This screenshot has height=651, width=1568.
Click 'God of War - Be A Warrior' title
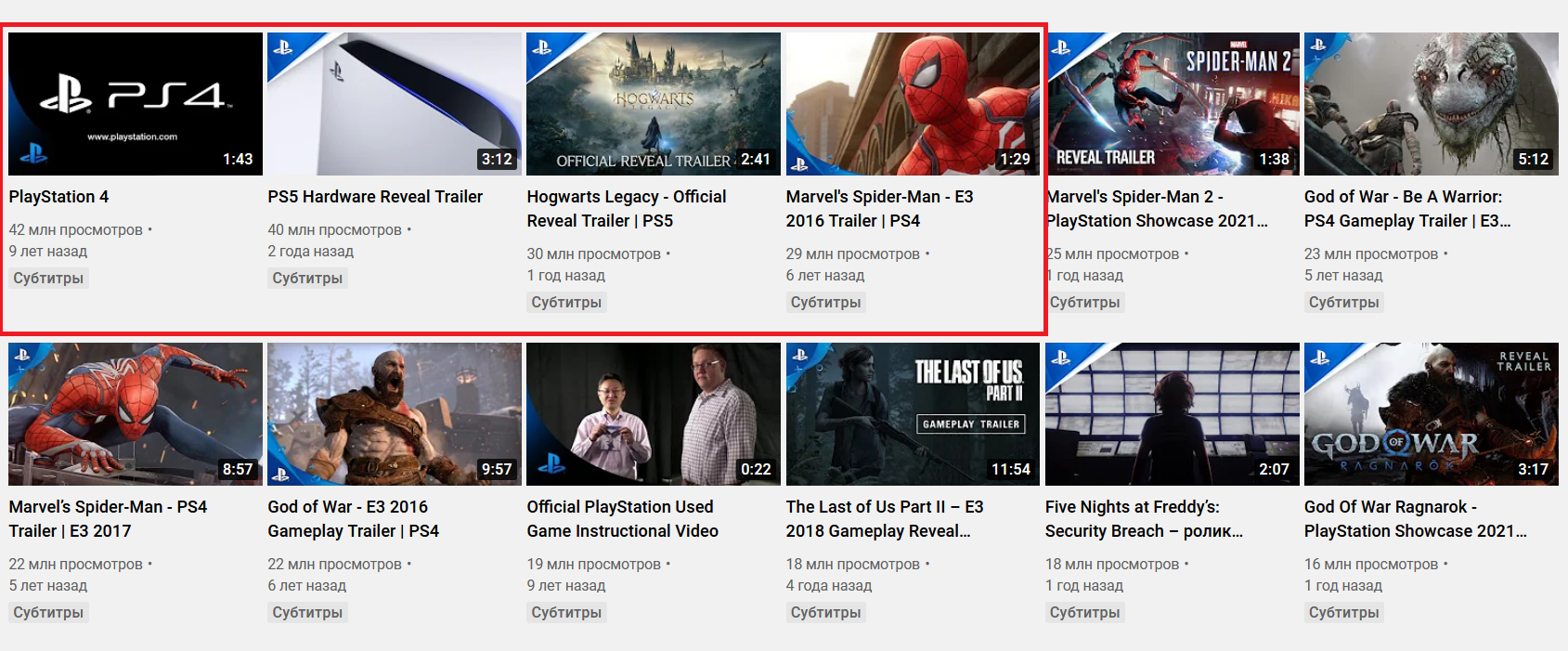tap(1407, 209)
